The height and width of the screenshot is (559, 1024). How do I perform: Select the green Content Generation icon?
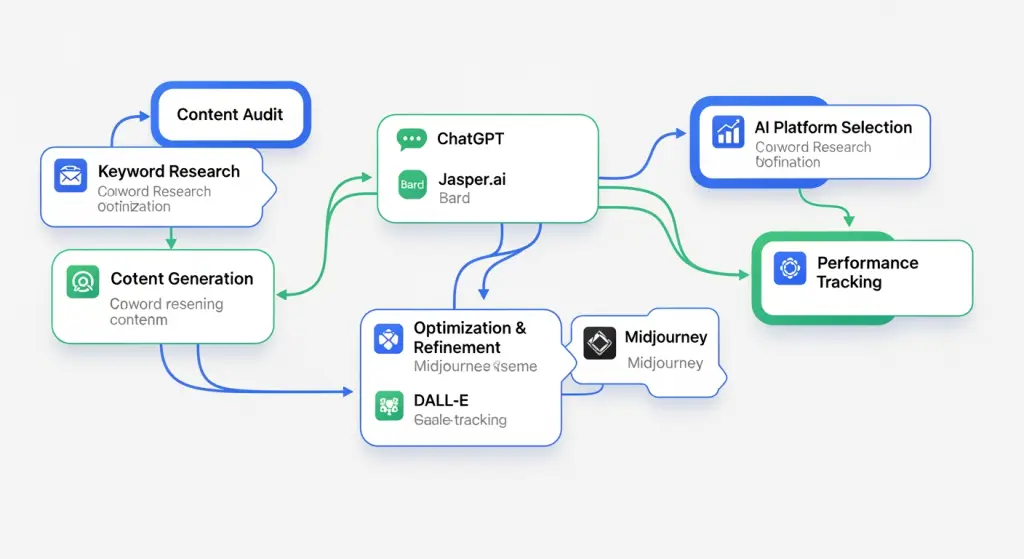tap(83, 281)
